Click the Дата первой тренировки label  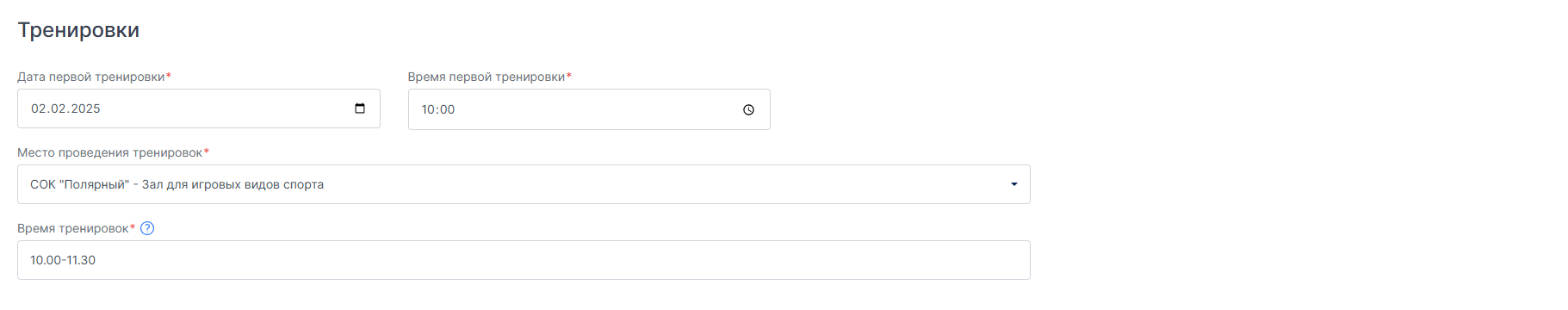pos(91,77)
